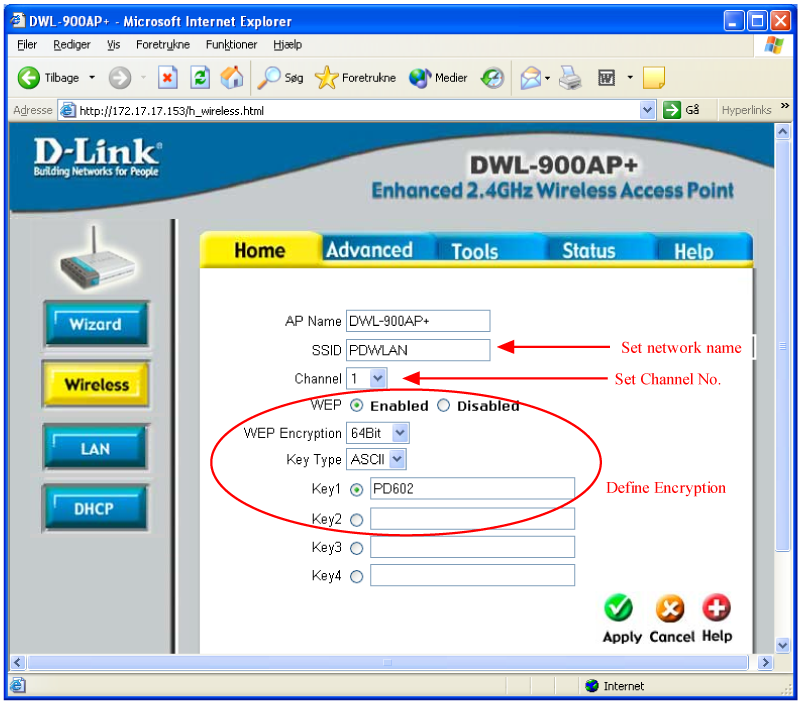The image size is (800, 703).
Task: Select the Key4 radio button
Action: (x=356, y=576)
